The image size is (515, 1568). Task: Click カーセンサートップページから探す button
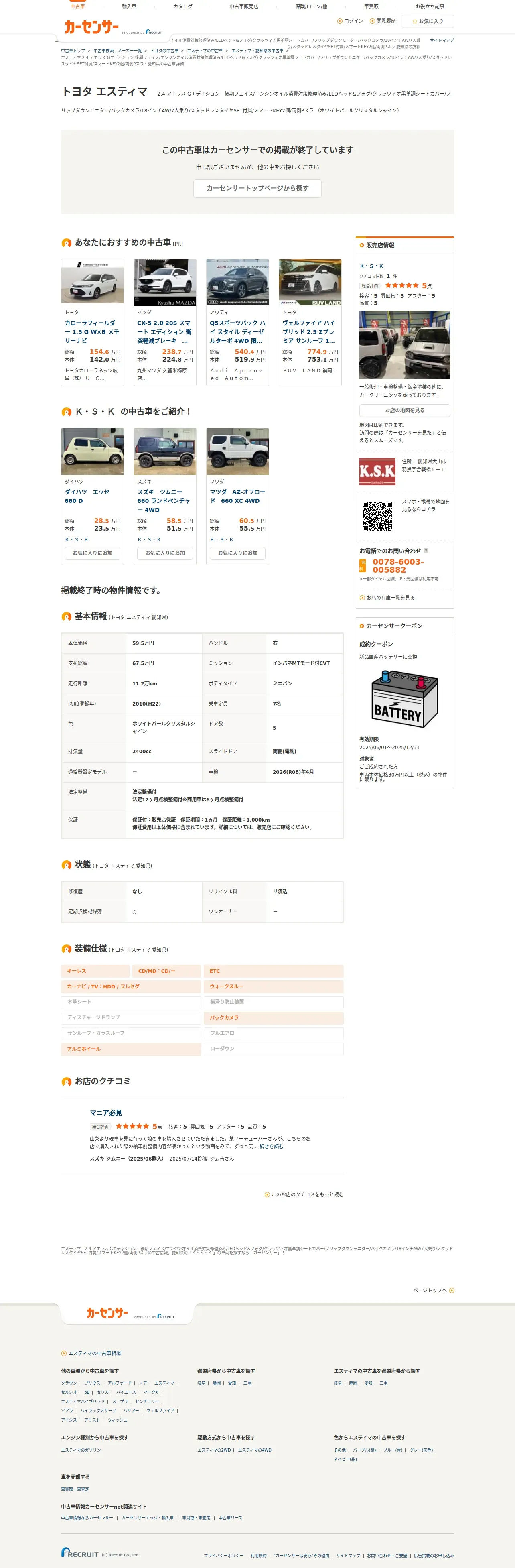tap(257, 188)
